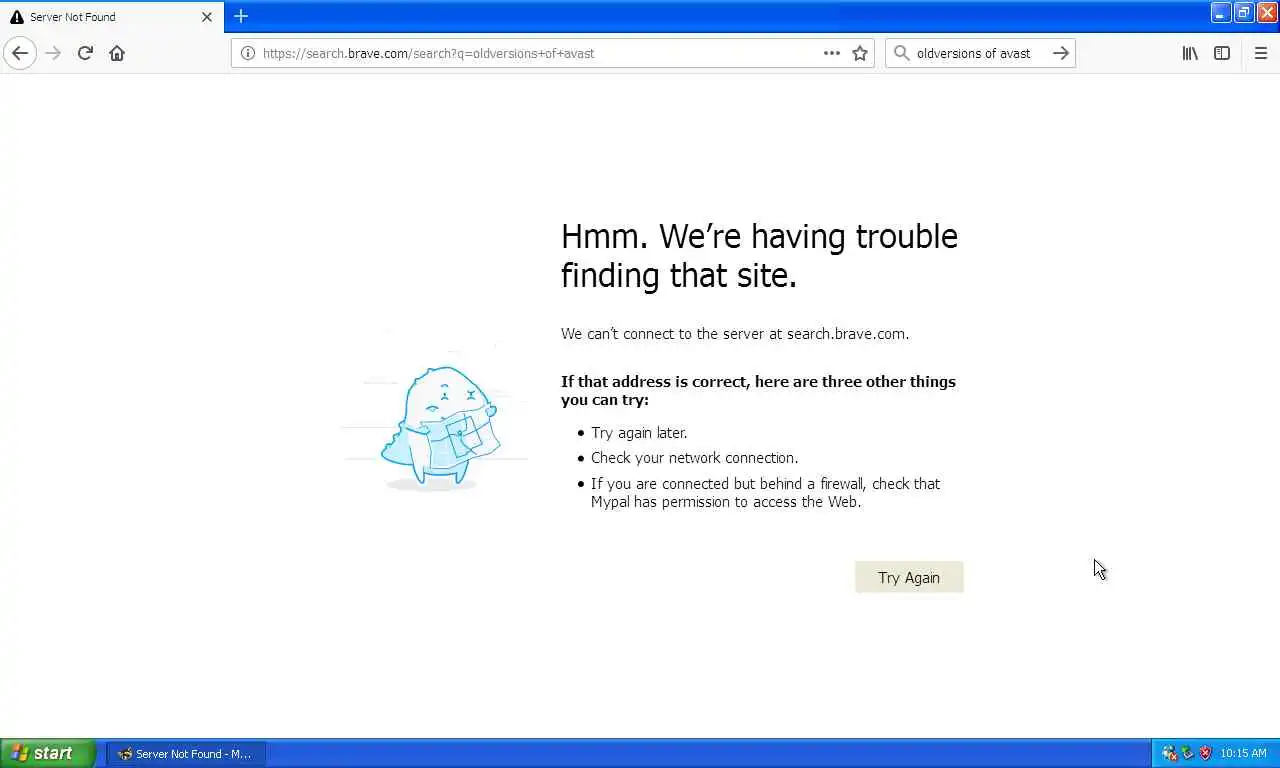Submit search with the go arrow
1280x768 pixels.
pos(1061,53)
